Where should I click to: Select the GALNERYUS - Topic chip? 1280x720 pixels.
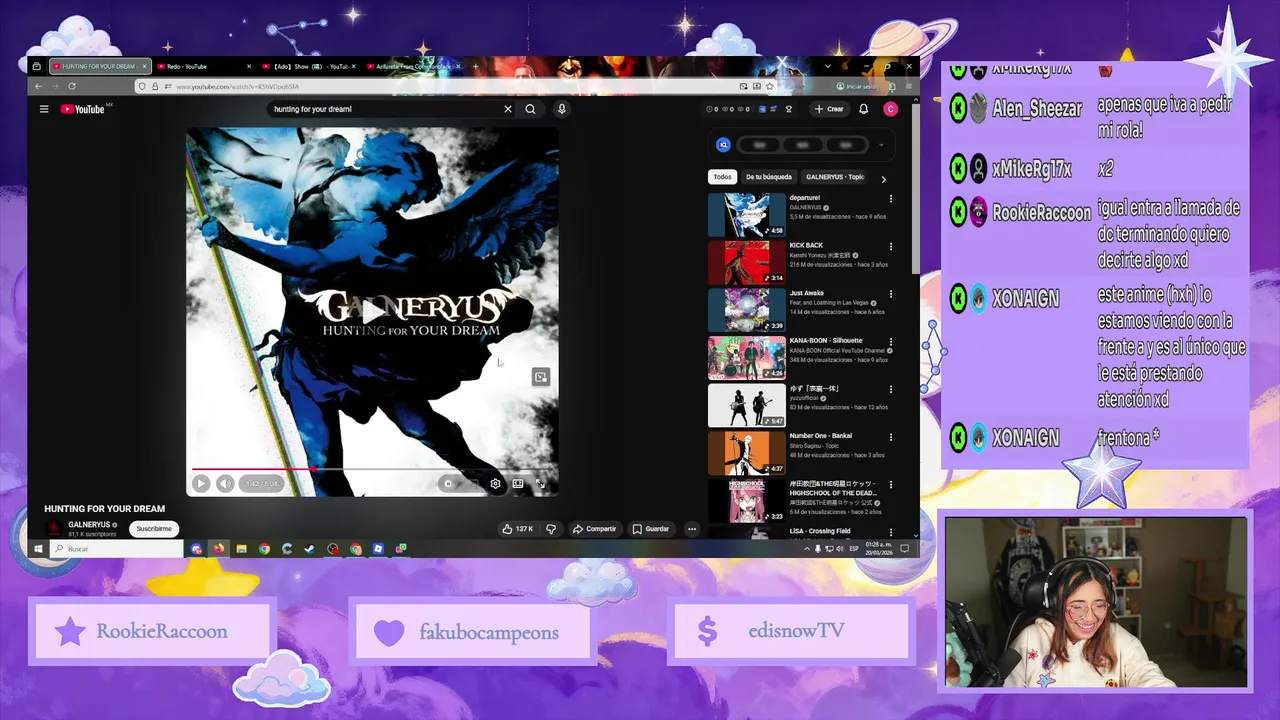click(x=835, y=177)
